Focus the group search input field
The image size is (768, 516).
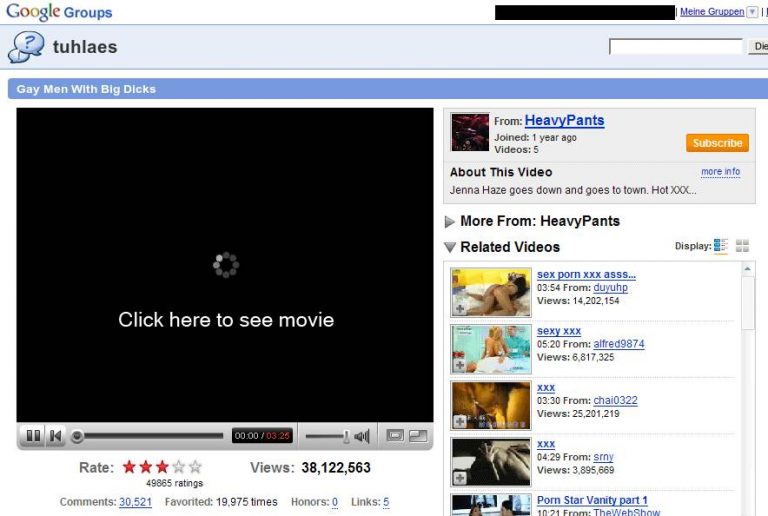coord(675,47)
